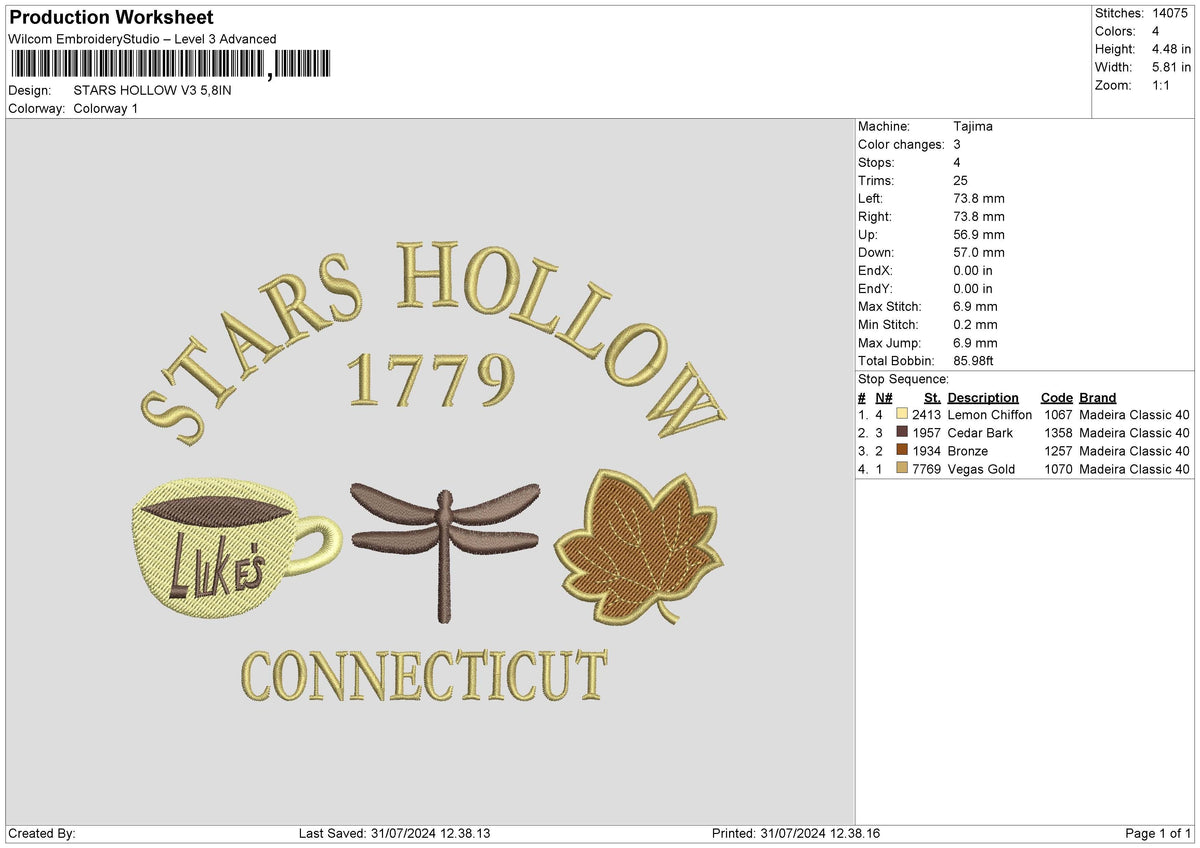Click the 'St.' column header
This screenshot has width=1200, height=848.
coord(932,397)
